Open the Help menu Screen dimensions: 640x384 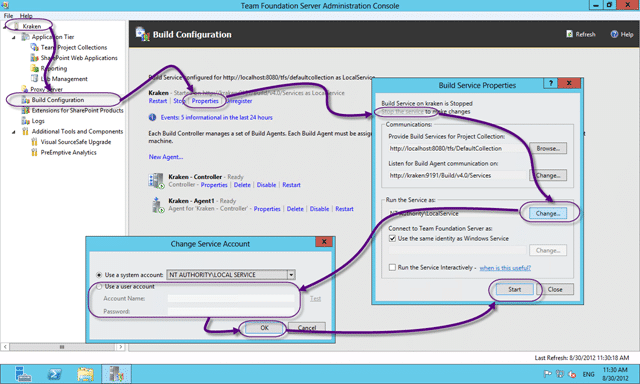[x=26, y=16]
